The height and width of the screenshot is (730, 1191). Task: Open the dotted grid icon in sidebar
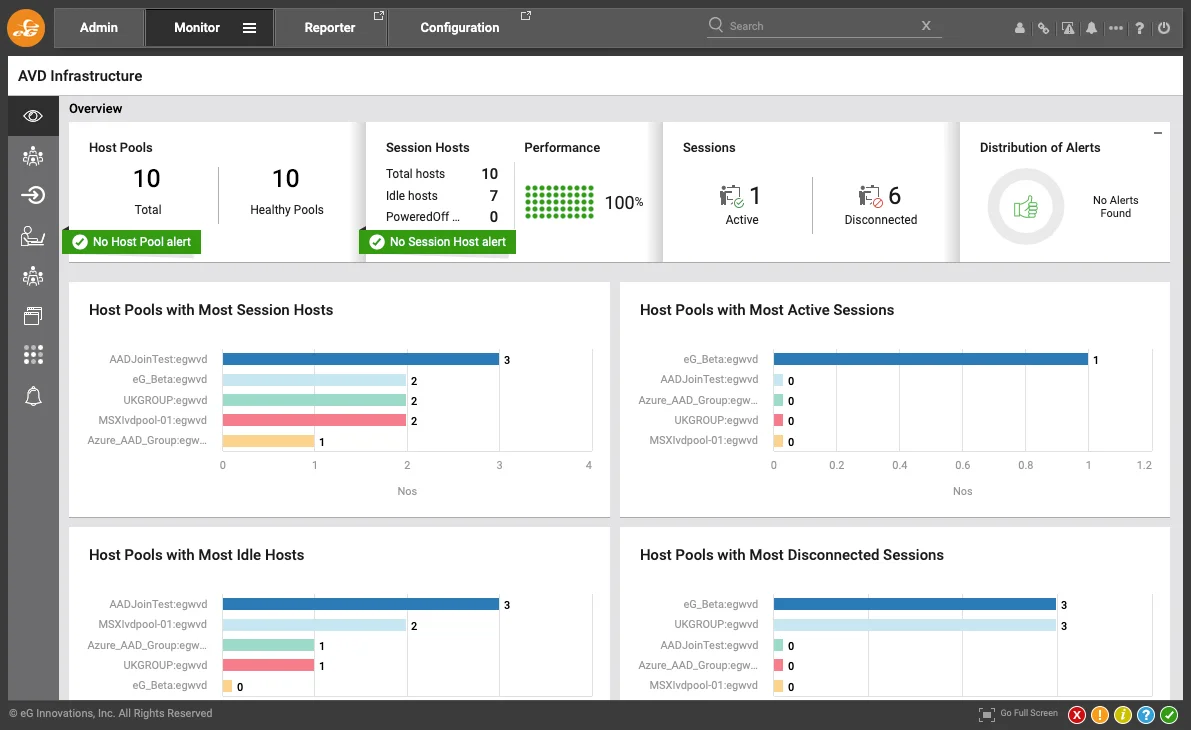pos(33,355)
